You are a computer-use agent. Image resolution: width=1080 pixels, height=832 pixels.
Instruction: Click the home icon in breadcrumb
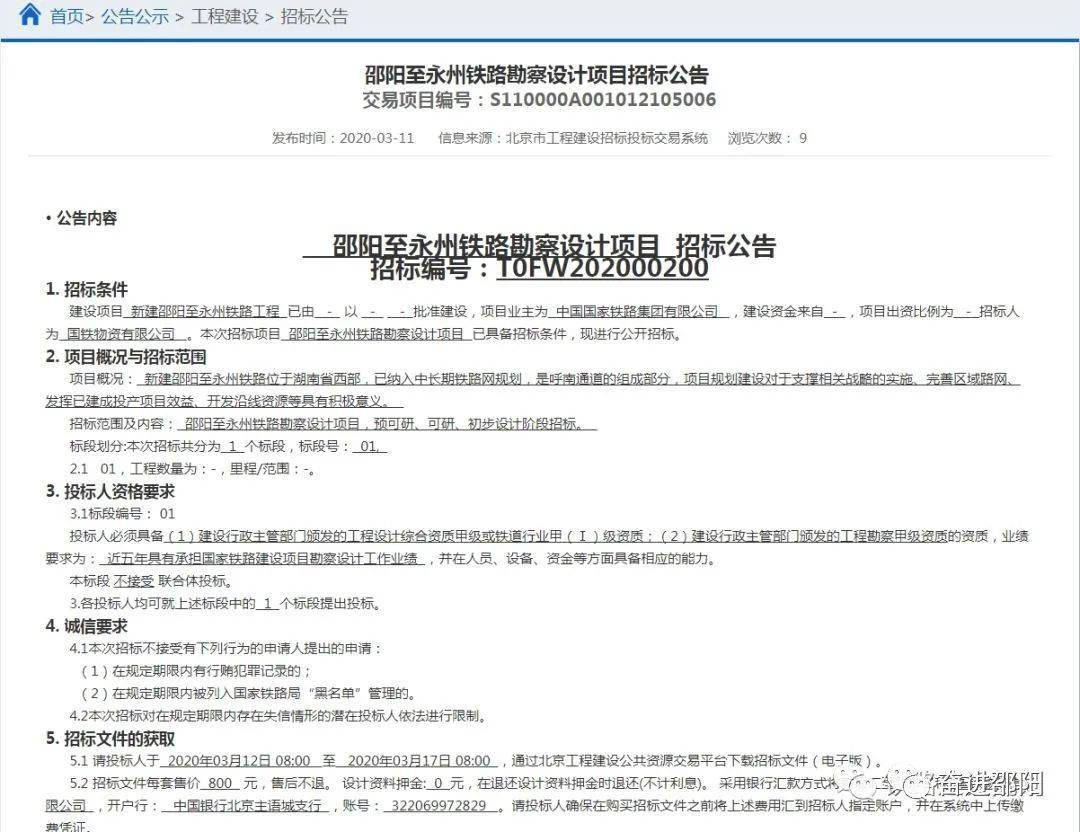[28, 14]
